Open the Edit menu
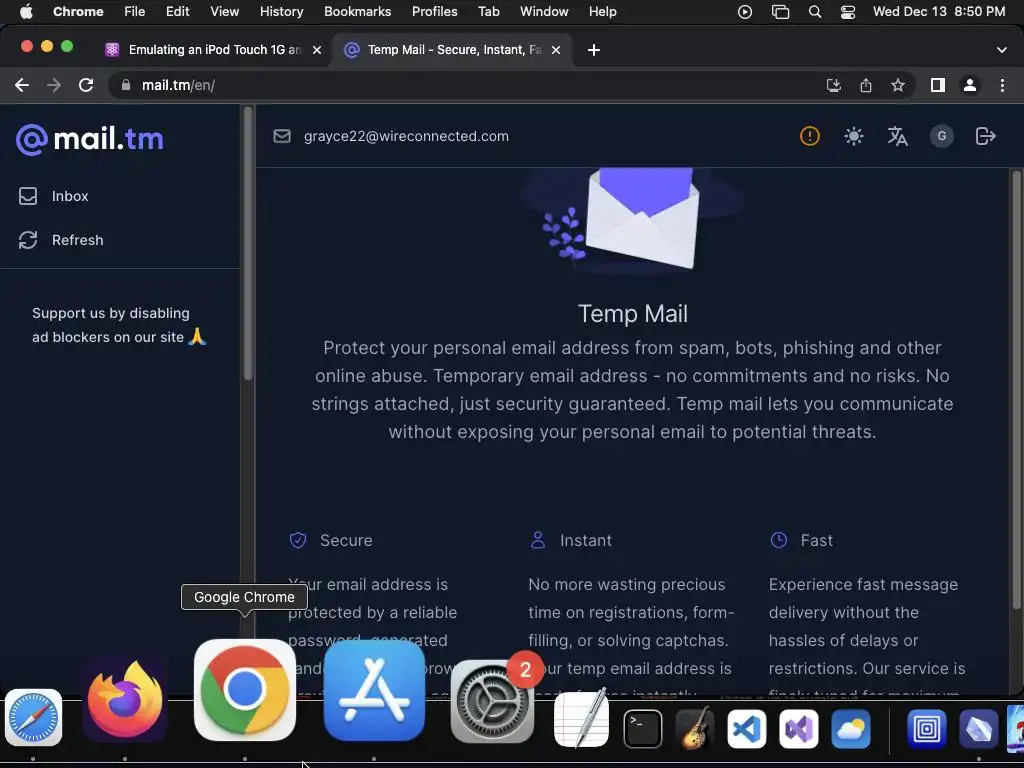 pos(178,11)
